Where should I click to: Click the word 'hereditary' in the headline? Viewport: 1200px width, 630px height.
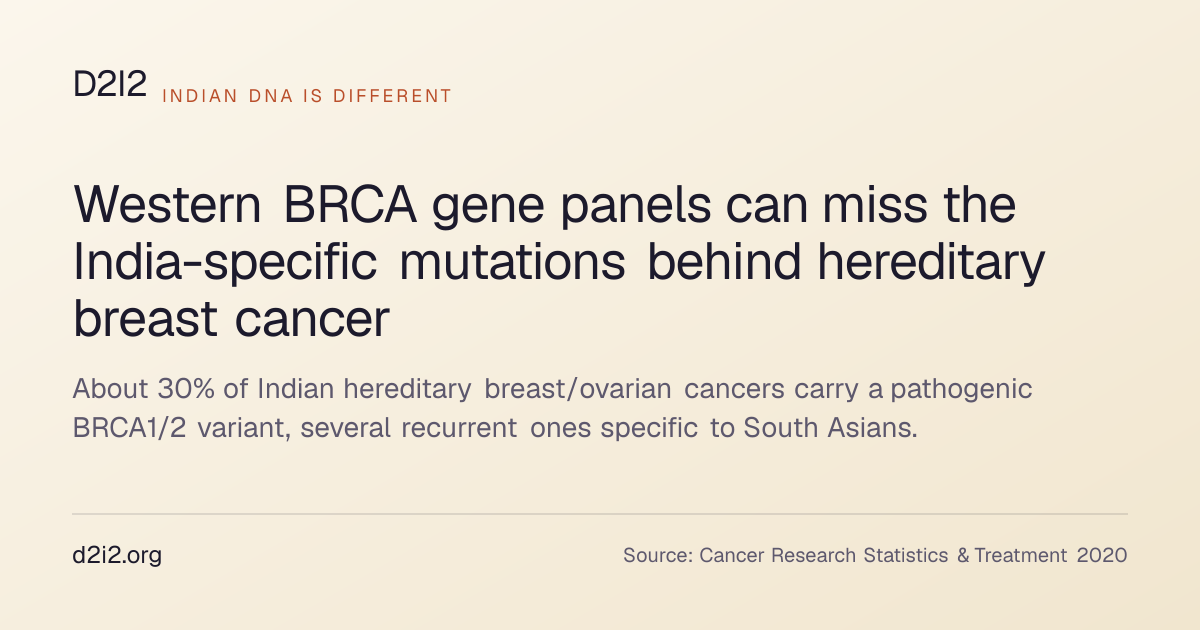point(932,263)
